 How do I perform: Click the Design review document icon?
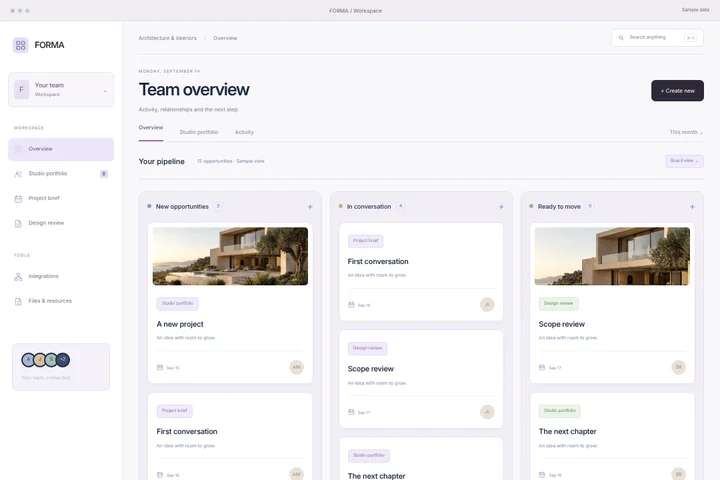(18, 224)
